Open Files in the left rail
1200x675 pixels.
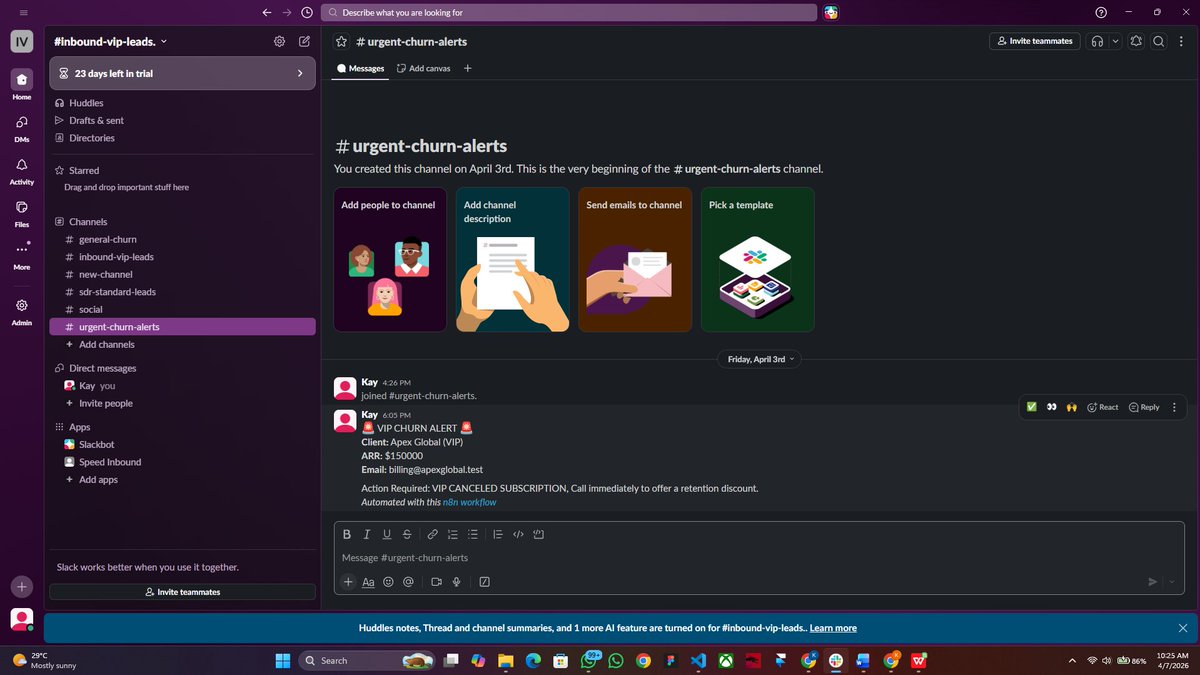(22, 213)
